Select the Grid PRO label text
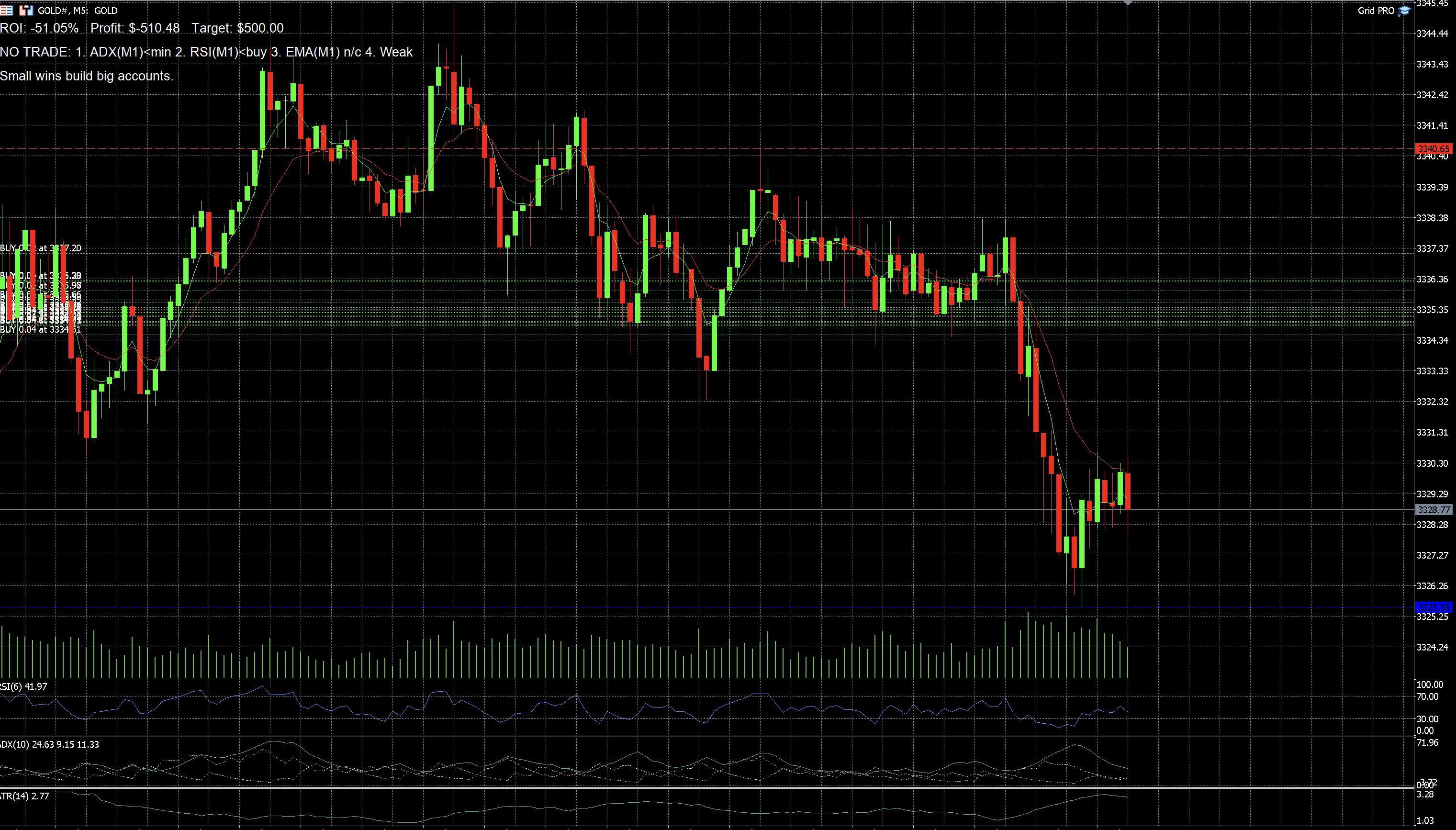Image resolution: width=1456 pixels, height=830 pixels. (1375, 11)
